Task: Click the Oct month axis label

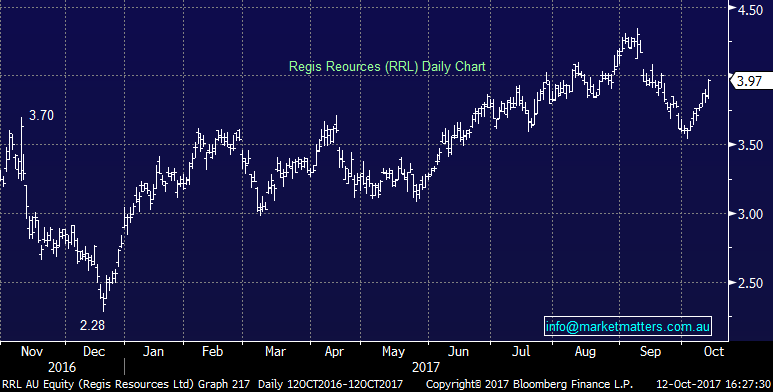Action: point(713,352)
